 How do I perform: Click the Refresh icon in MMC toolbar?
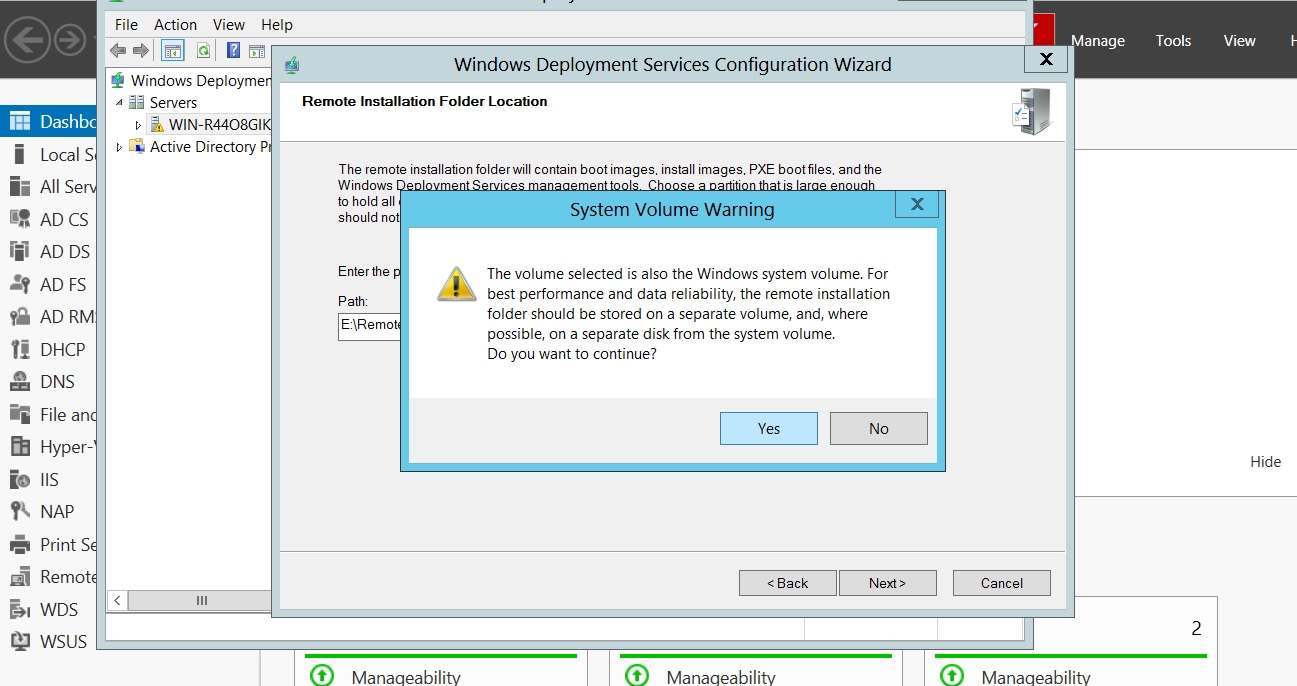[203, 51]
